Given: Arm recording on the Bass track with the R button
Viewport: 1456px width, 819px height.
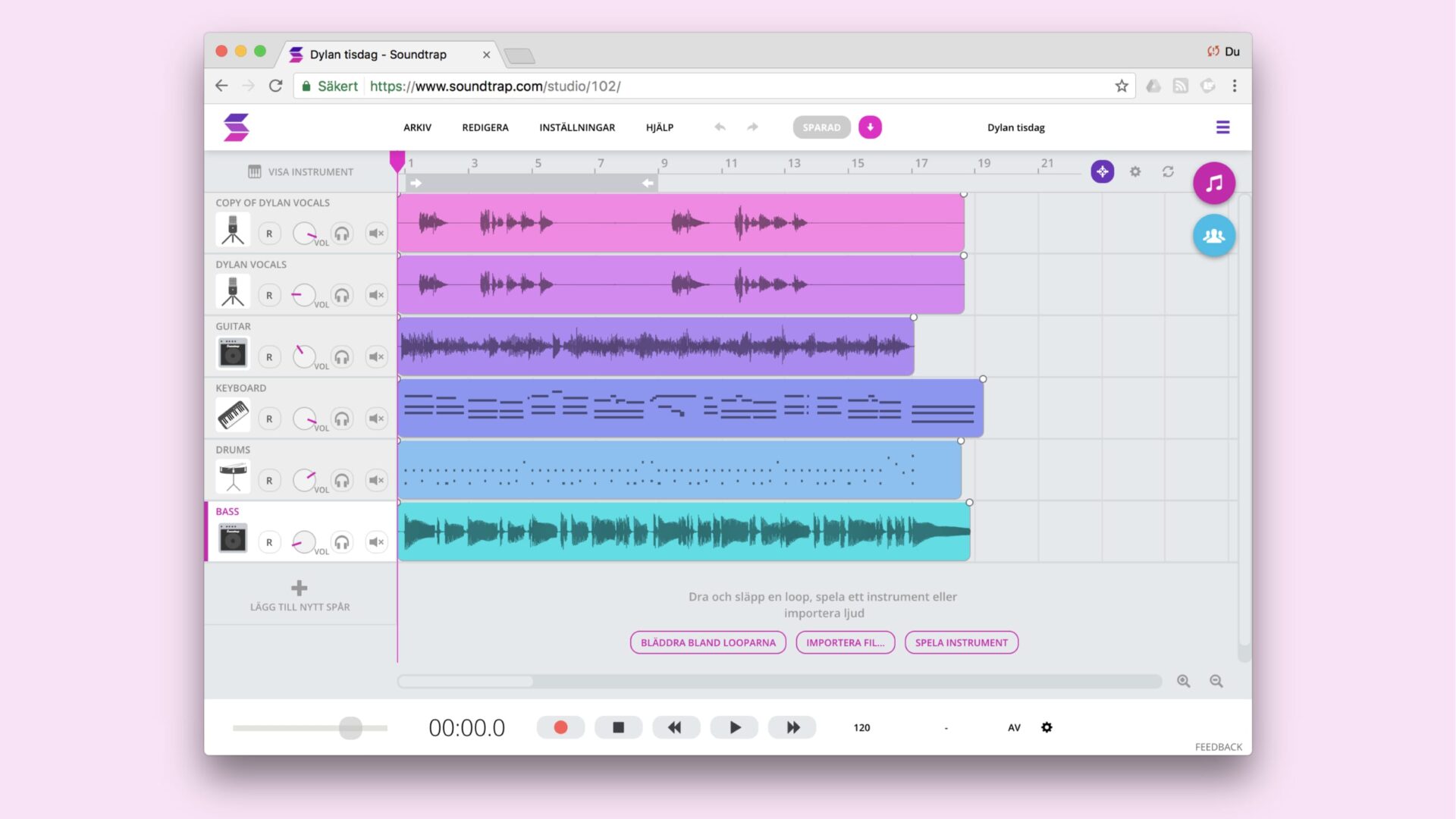Looking at the screenshot, I should coord(269,541).
